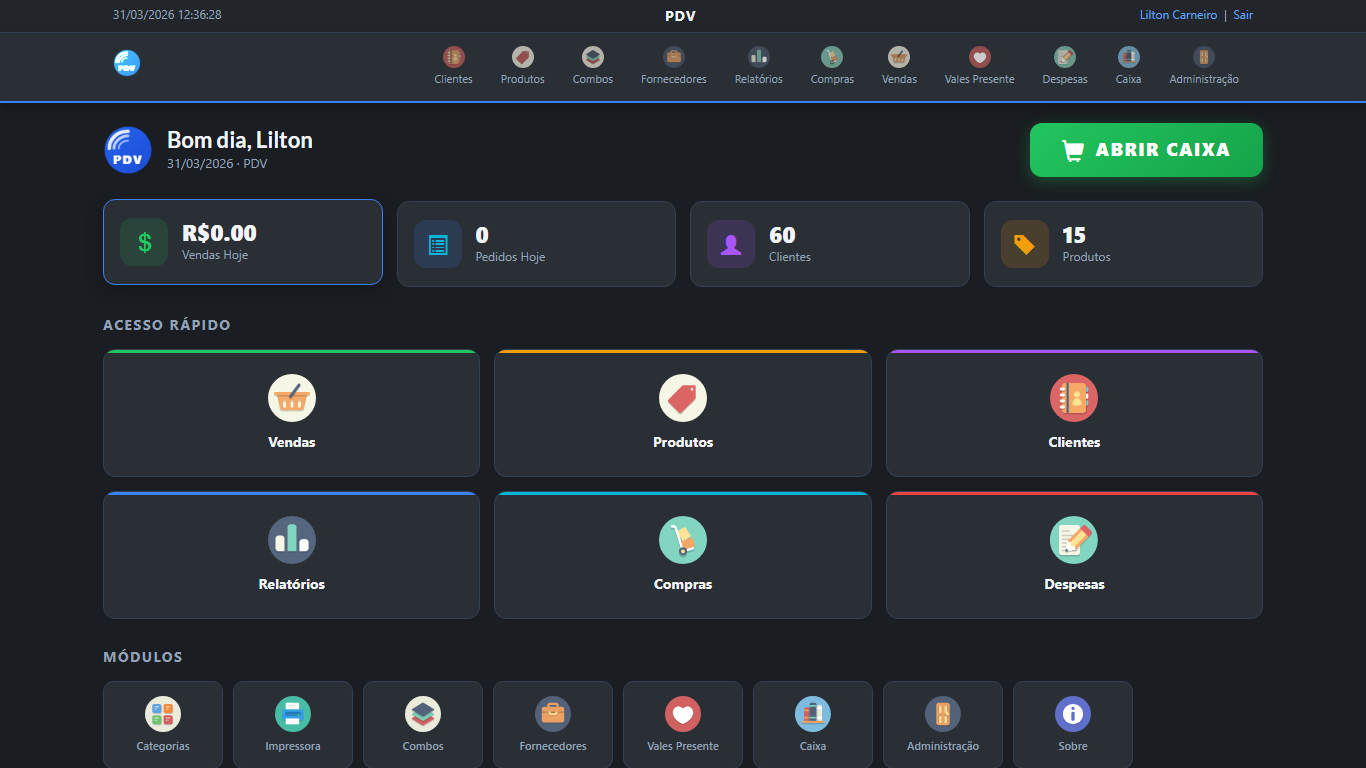The height and width of the screenshot is (768, 1366).
Task: Open Despesas quick access card
Action: 1074,555
